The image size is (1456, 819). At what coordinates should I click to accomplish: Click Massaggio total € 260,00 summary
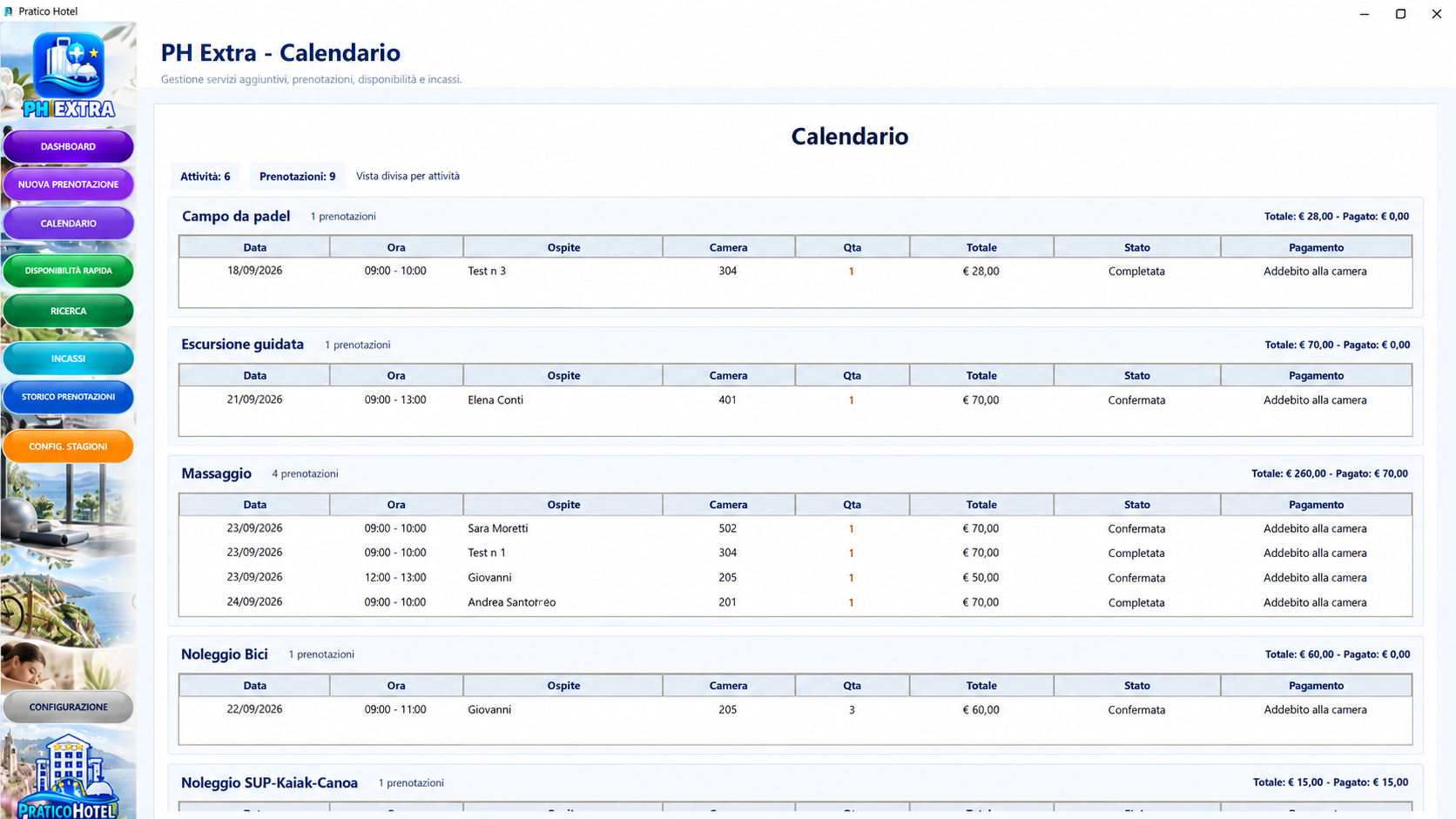coord(1330,473)
